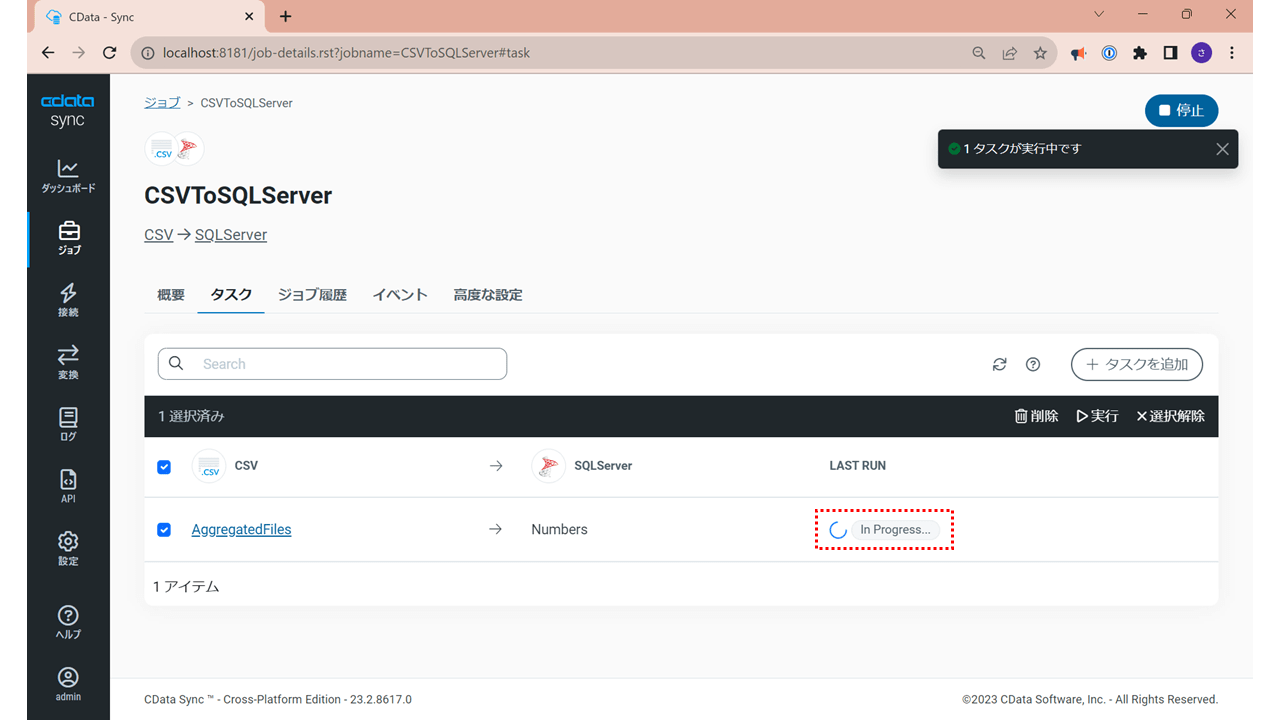
Task: Switch to the 高度な設定 tab
Action: [x=488, y=295]
